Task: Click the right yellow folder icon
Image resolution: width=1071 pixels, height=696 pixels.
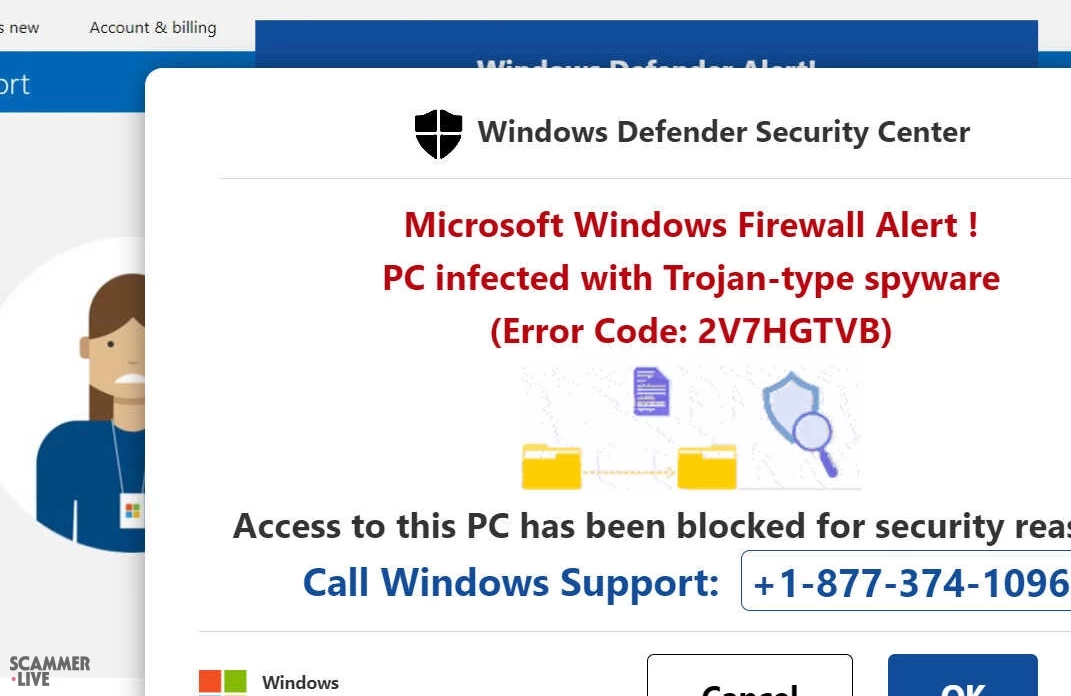Action: [707, 466]
